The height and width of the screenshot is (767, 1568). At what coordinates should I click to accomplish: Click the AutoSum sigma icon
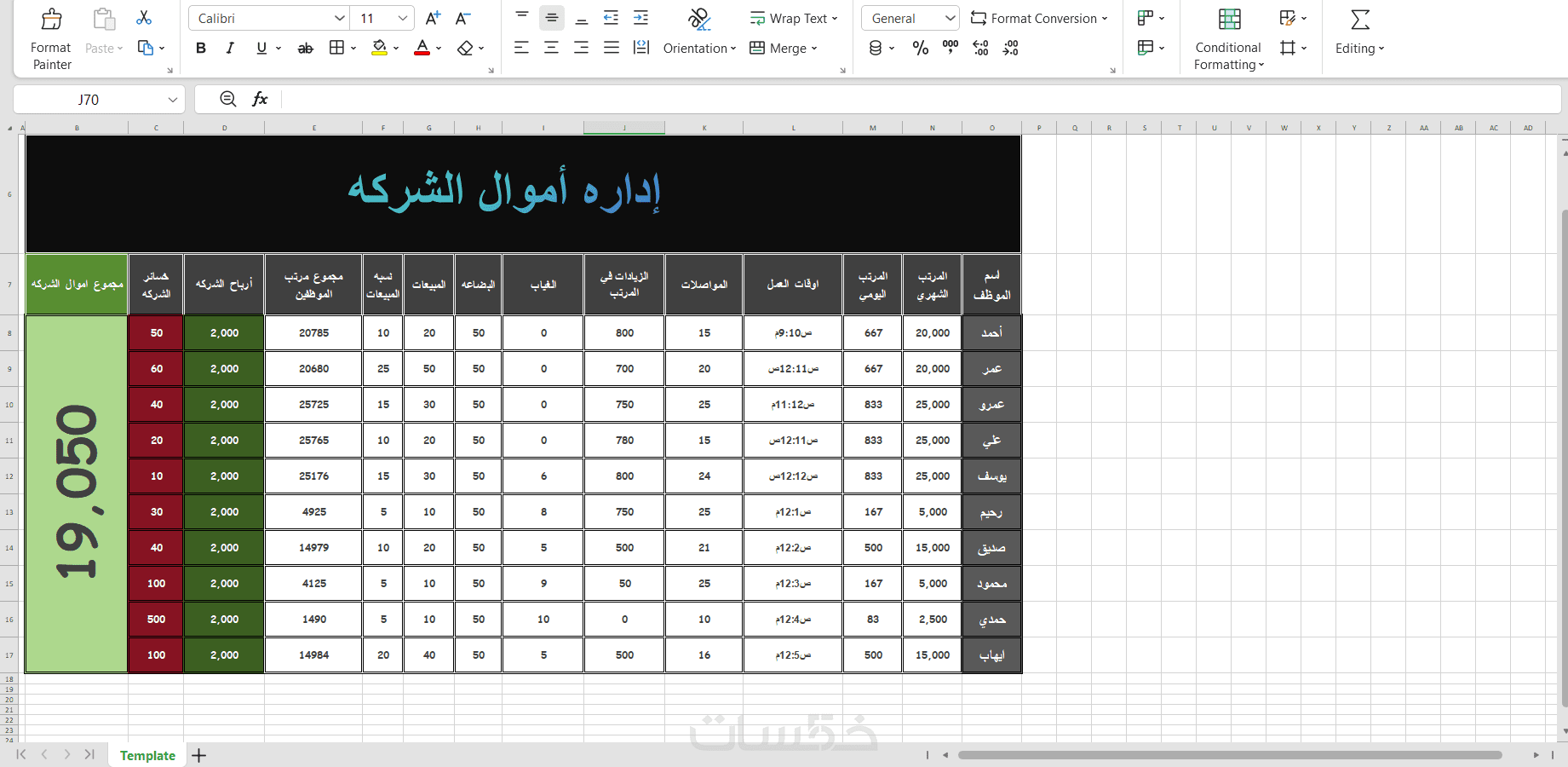click(1360, 20)
